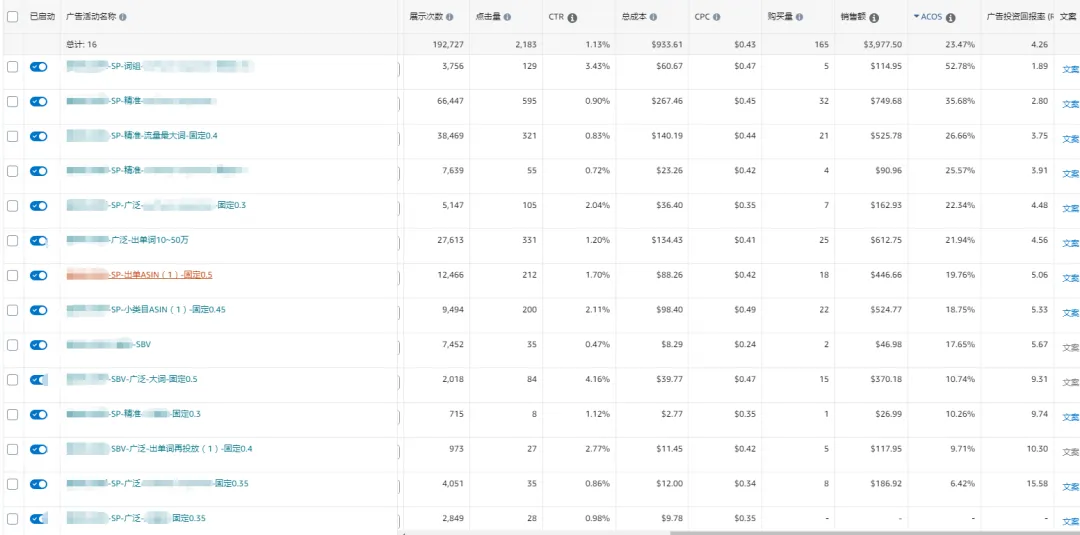Click the 已启动 column header
Viewport: 1080px width, 535px height.
[x=42, y=17]
